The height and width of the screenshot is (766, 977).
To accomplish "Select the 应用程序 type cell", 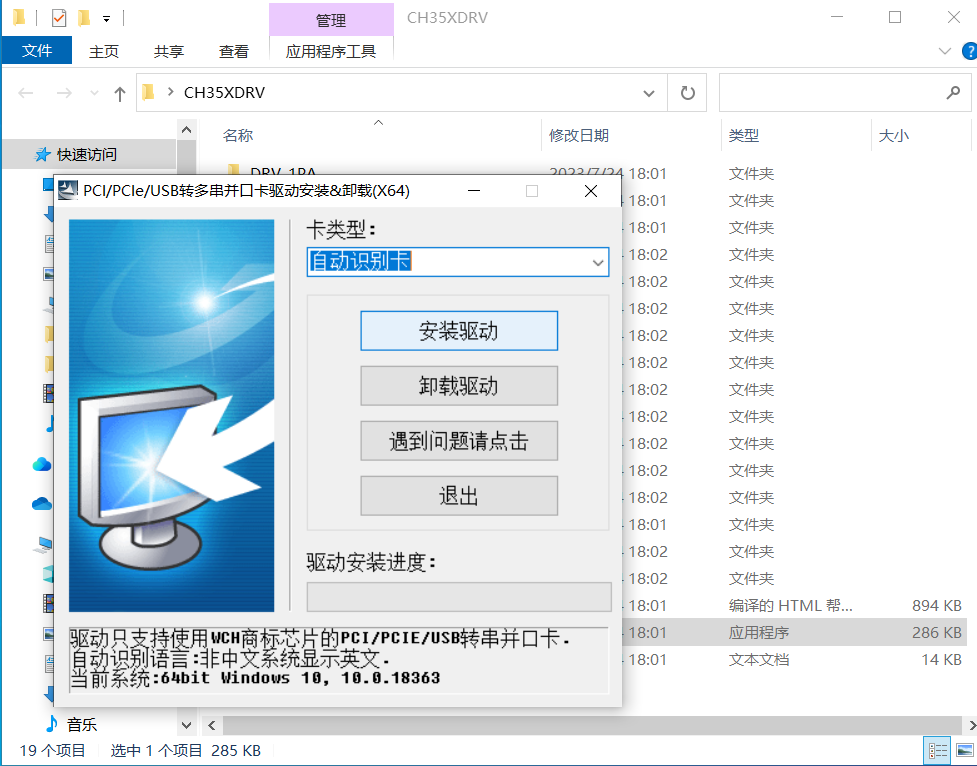I will pos(759,633).
